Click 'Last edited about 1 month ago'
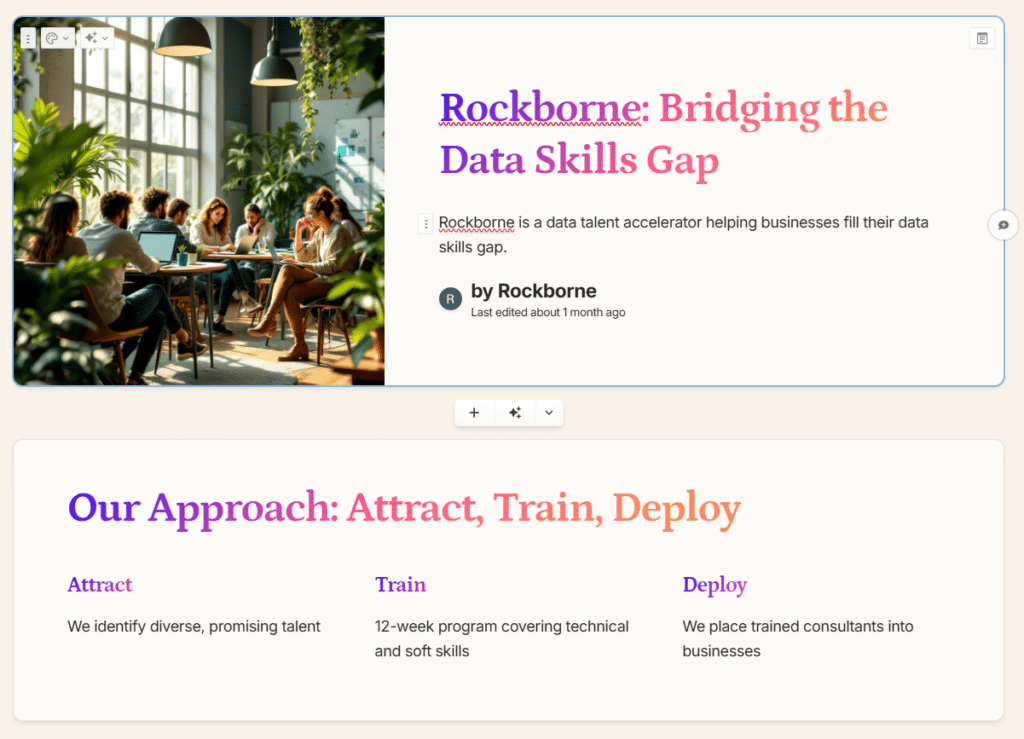1024x739 pixels. (548, 313)
